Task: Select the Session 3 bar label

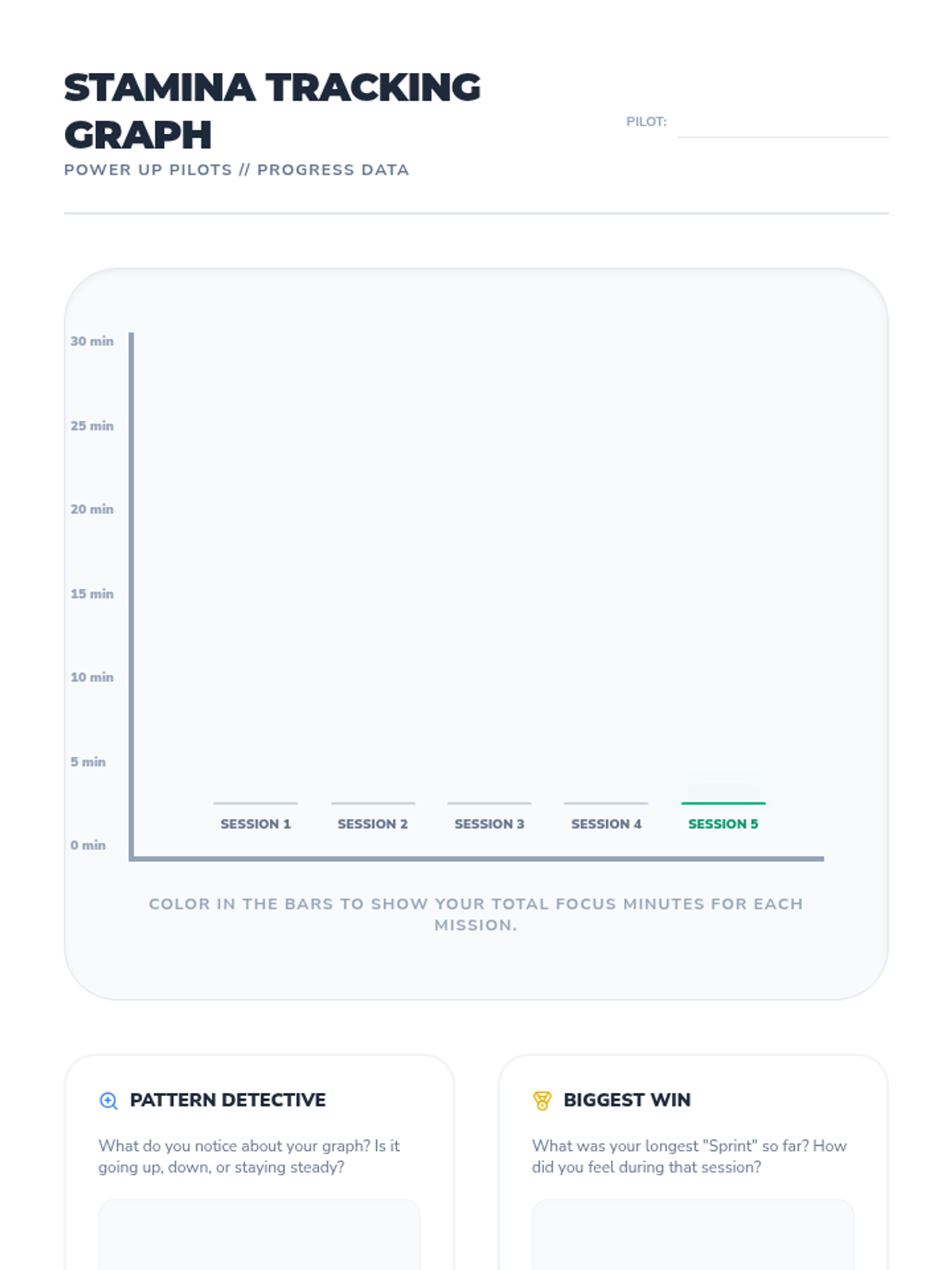Action: click(489, 824)
